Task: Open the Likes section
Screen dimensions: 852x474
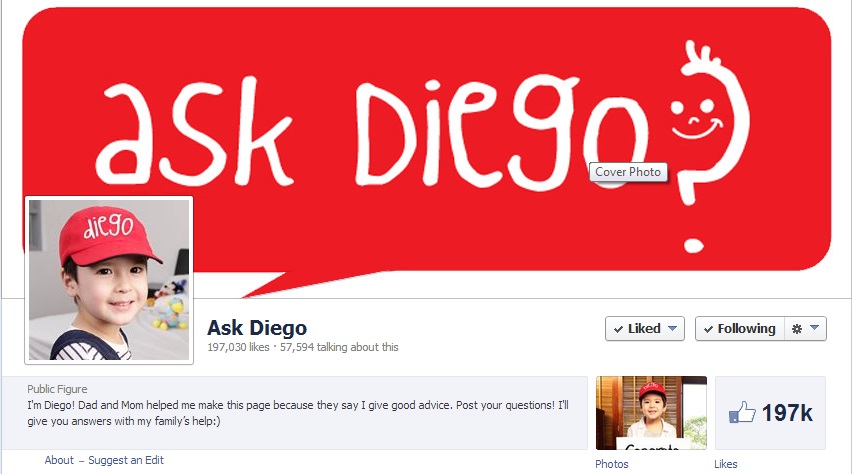Action: 725,464
